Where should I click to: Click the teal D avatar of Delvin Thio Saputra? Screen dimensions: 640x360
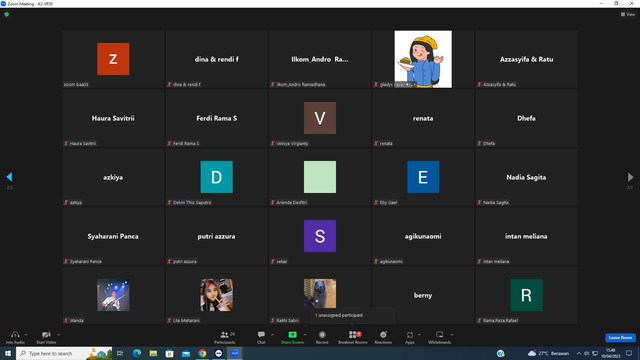click(216, 177)
